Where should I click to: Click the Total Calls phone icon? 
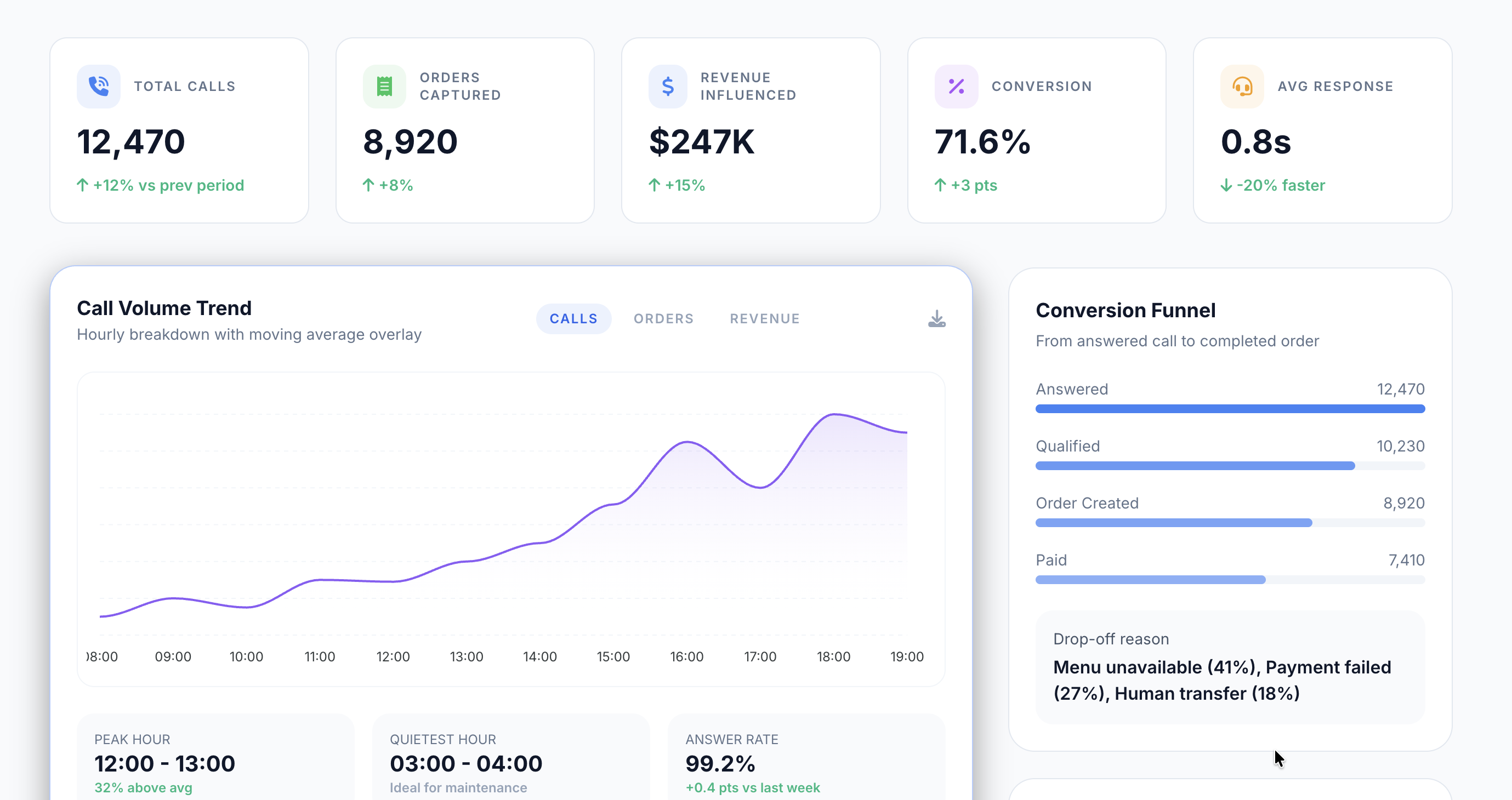(x=98, y=86)
